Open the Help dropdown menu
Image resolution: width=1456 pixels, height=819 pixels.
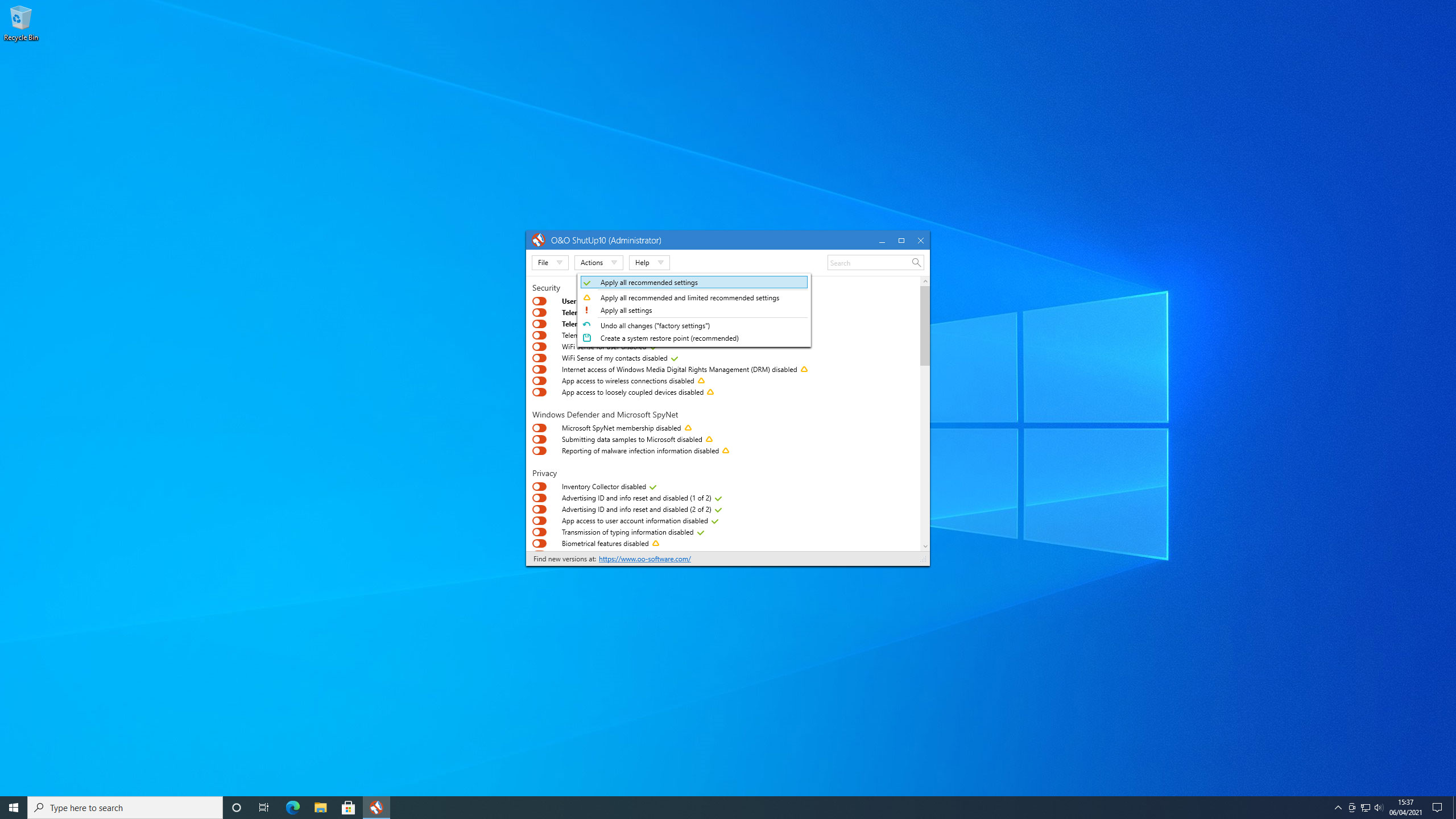(x=649, y=263)
